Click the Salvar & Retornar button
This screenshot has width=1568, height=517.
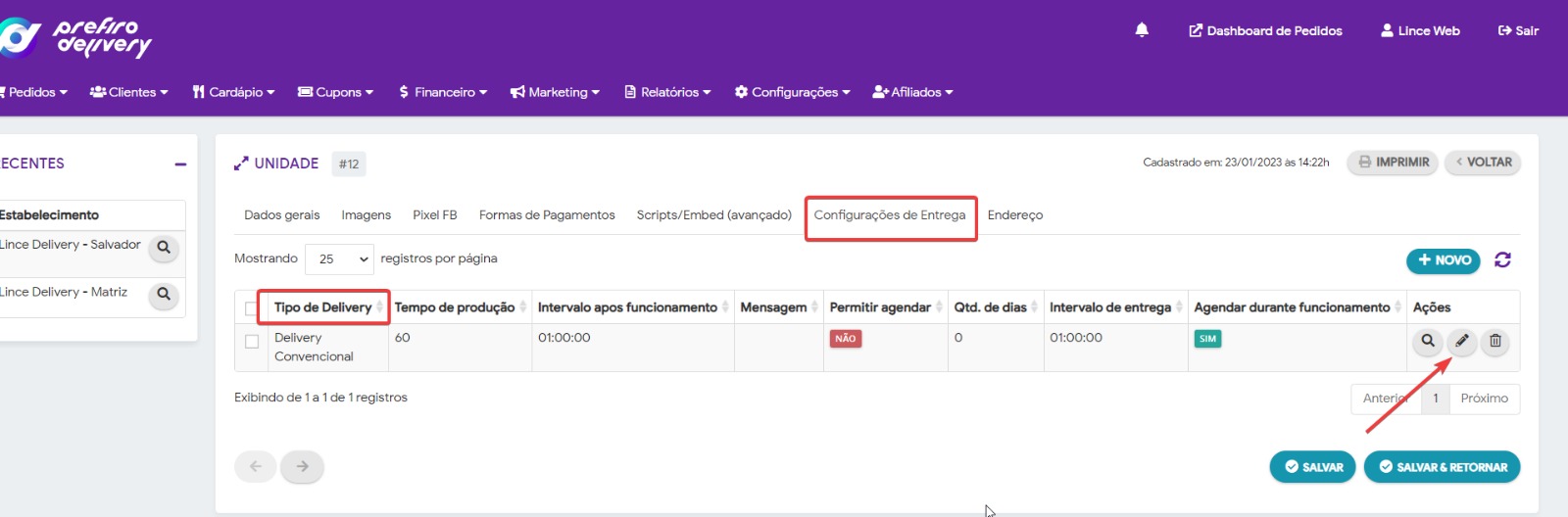click(x=1442, y=467)
